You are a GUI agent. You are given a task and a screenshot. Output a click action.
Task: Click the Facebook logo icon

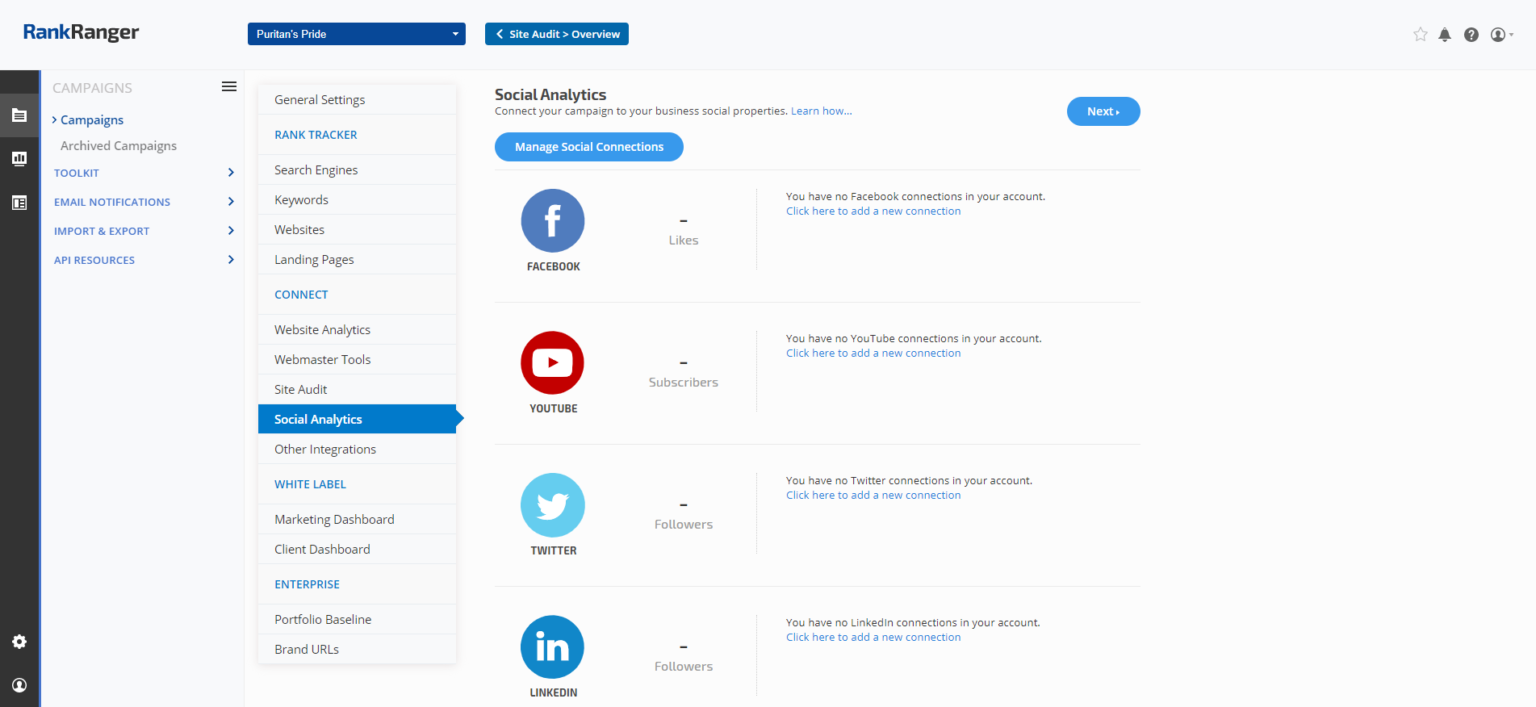tap(552, 221)
